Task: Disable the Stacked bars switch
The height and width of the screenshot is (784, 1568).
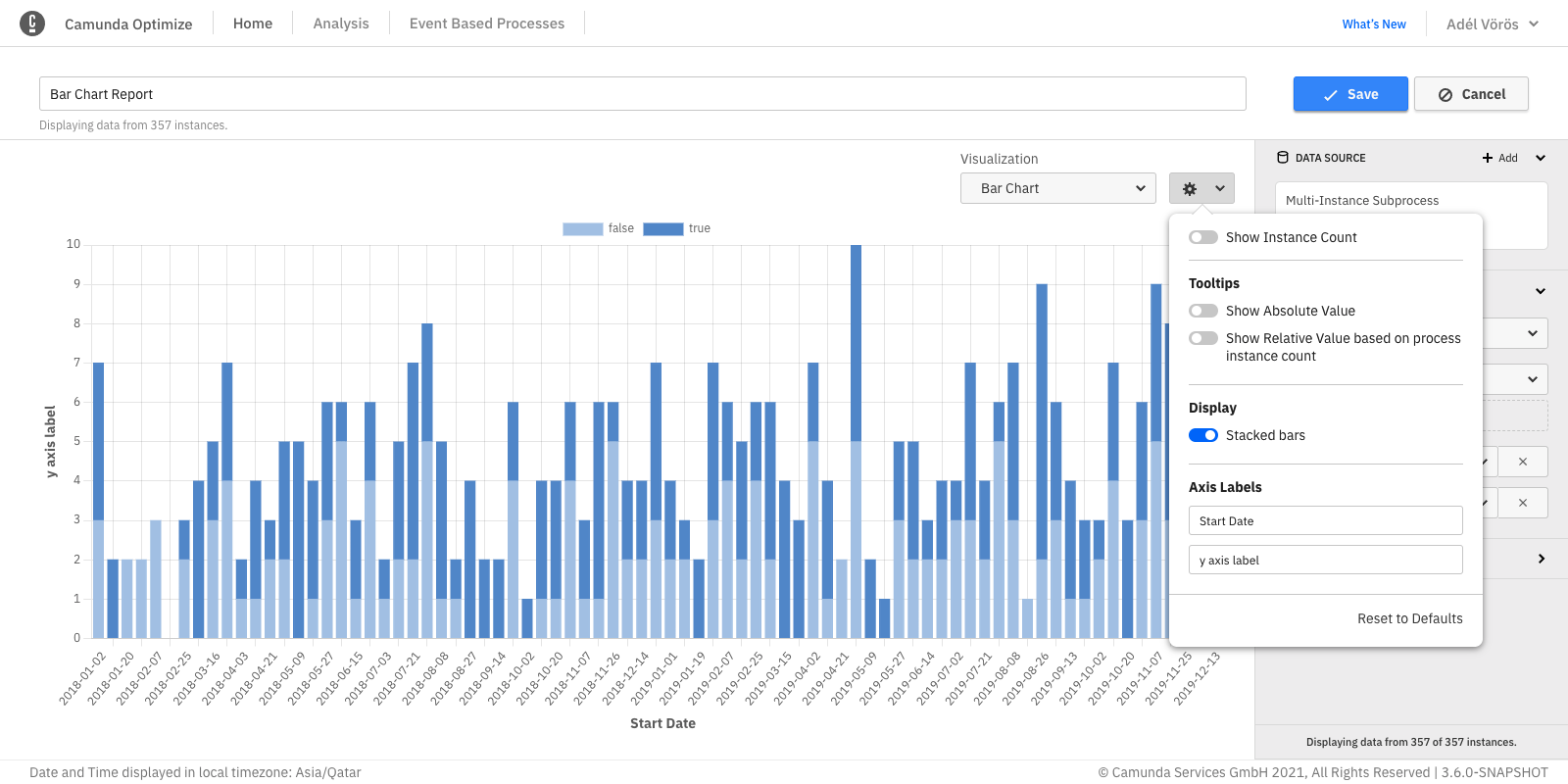Action: pos(1203,435)
